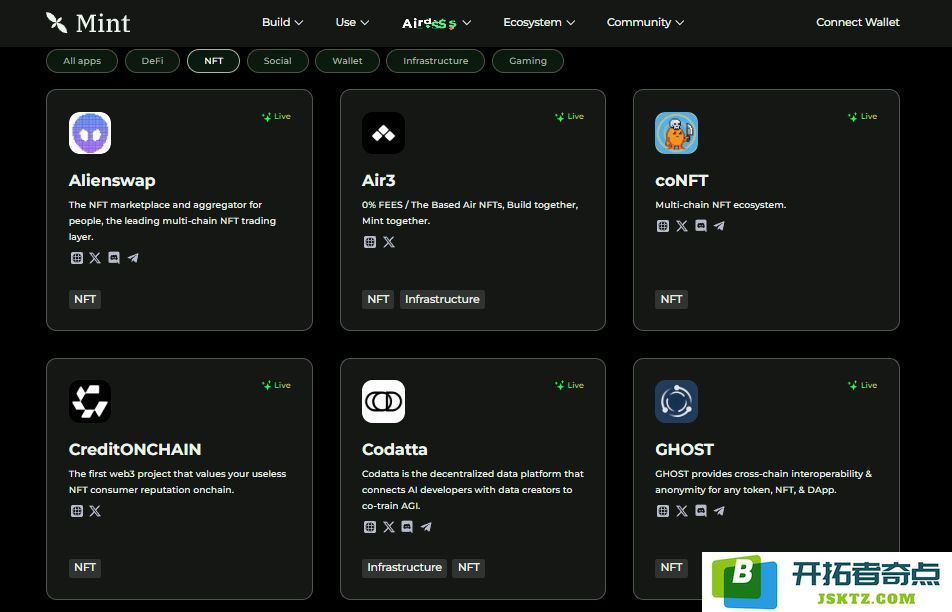This screenshot has height=612, width=952.
Task: Click 'Multi-chain NFT ecosystem.' description text
Action: pyautogui.click(x=721, y=205)
